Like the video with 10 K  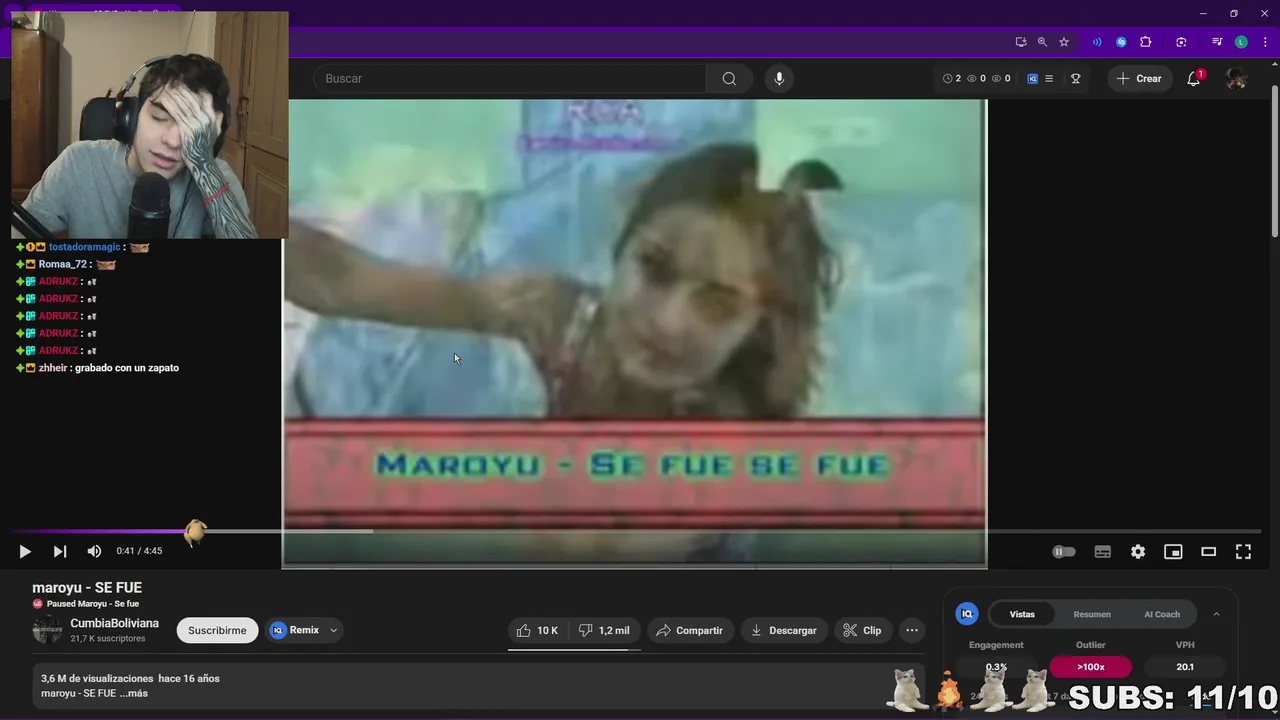point(537,631)
